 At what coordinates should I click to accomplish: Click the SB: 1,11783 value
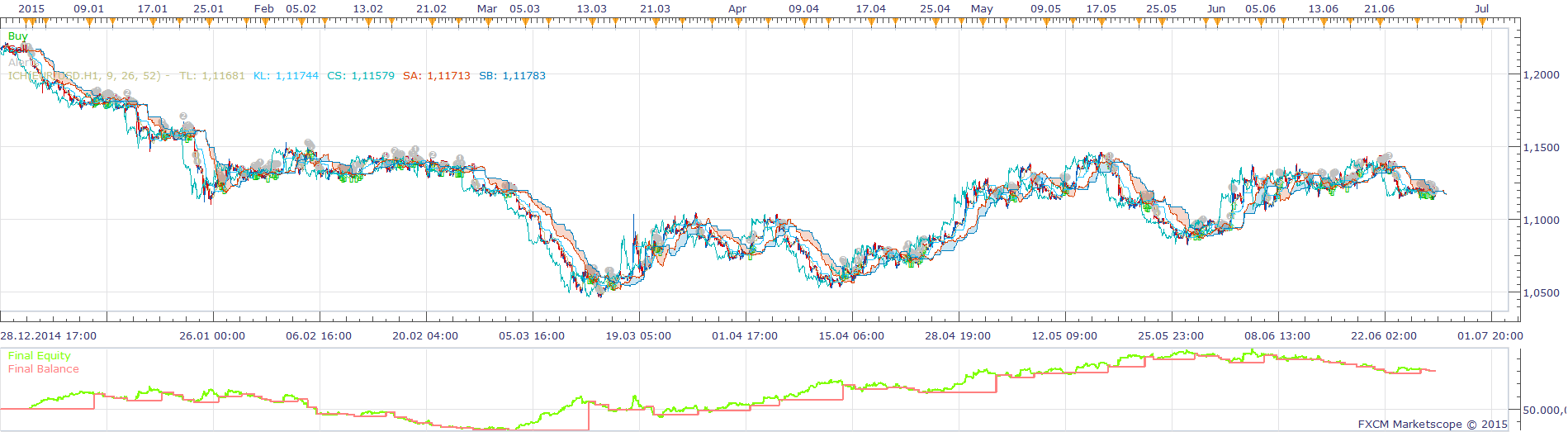coord(512,76)
